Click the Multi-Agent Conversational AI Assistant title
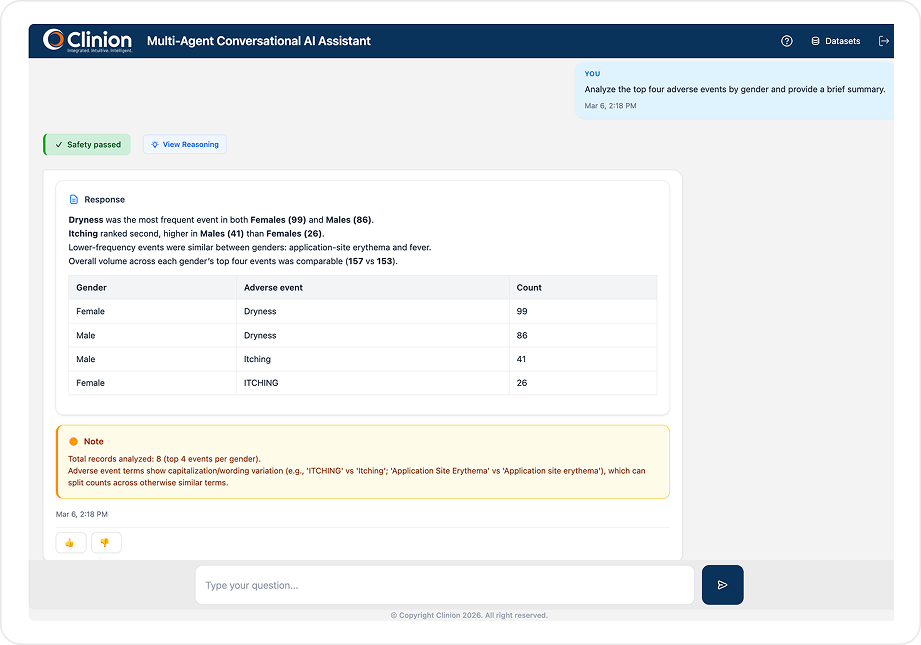The image size is (921, 645). tap(258, 41)
